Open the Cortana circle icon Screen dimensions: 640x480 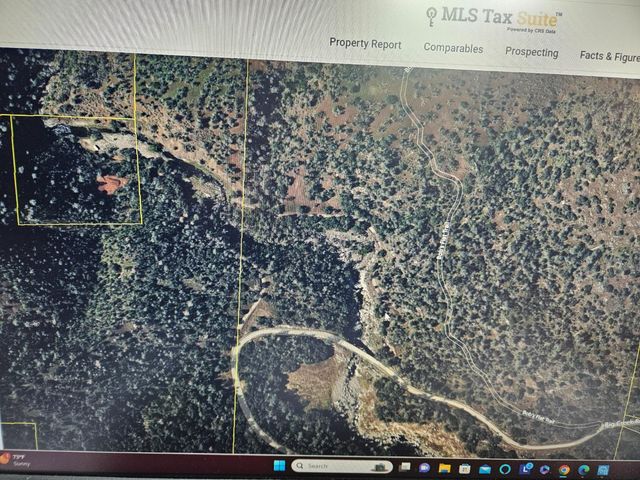[x=505, y=469]
